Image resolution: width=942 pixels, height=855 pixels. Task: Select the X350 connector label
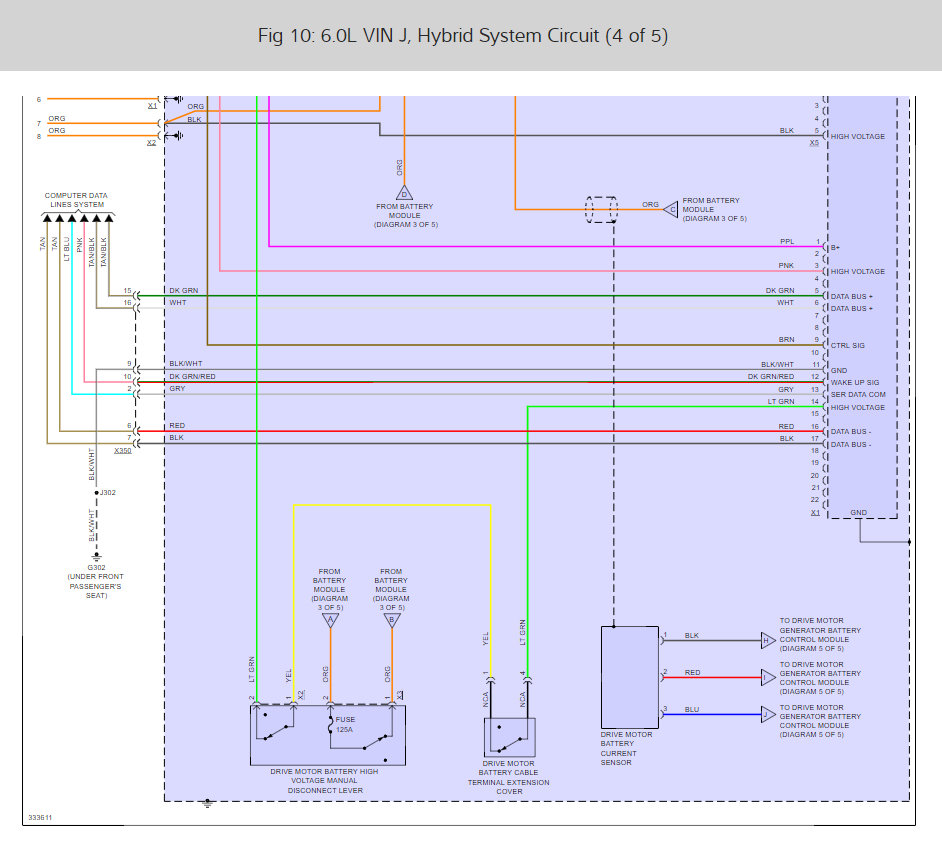click(123, 451)
